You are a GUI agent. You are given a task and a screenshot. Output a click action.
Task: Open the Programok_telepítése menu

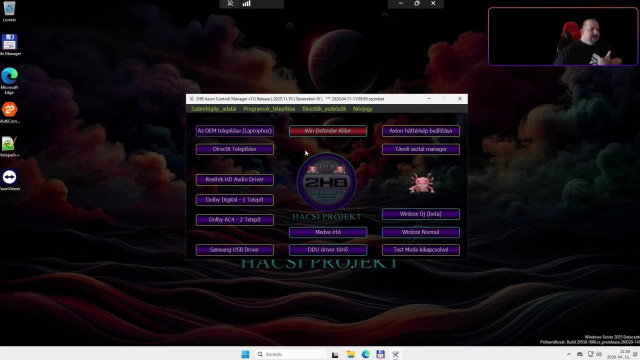(x=269, y=109)
